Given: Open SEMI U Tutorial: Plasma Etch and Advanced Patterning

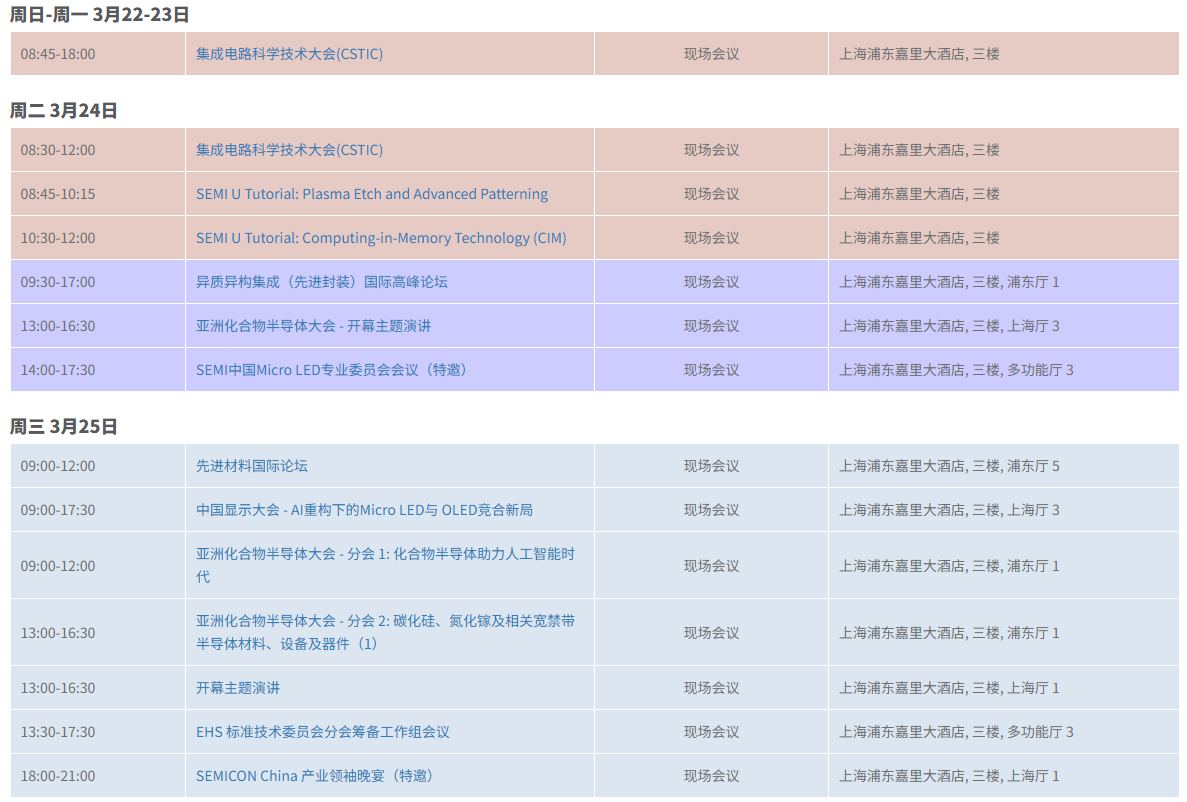Looking at the screenshot, I should click(372, 194).
